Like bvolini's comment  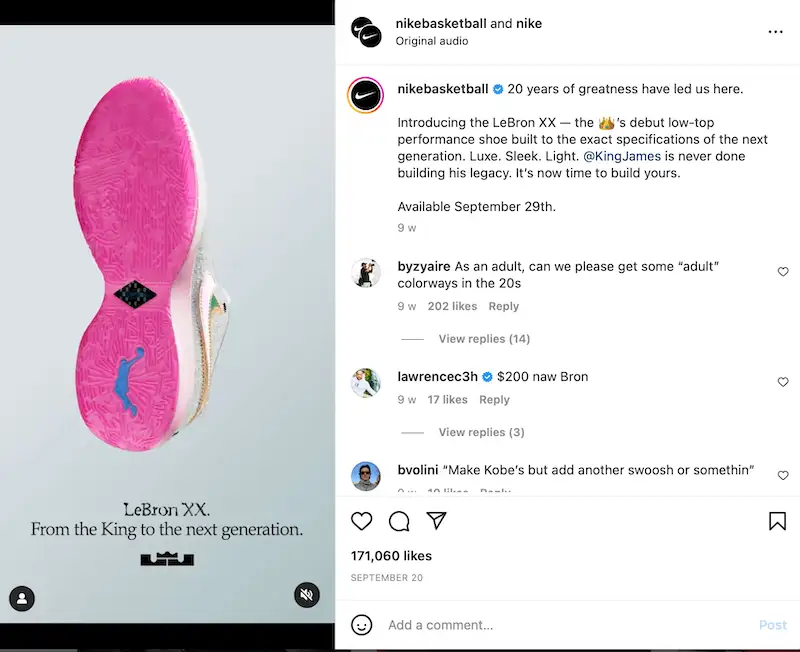(783, 475)
